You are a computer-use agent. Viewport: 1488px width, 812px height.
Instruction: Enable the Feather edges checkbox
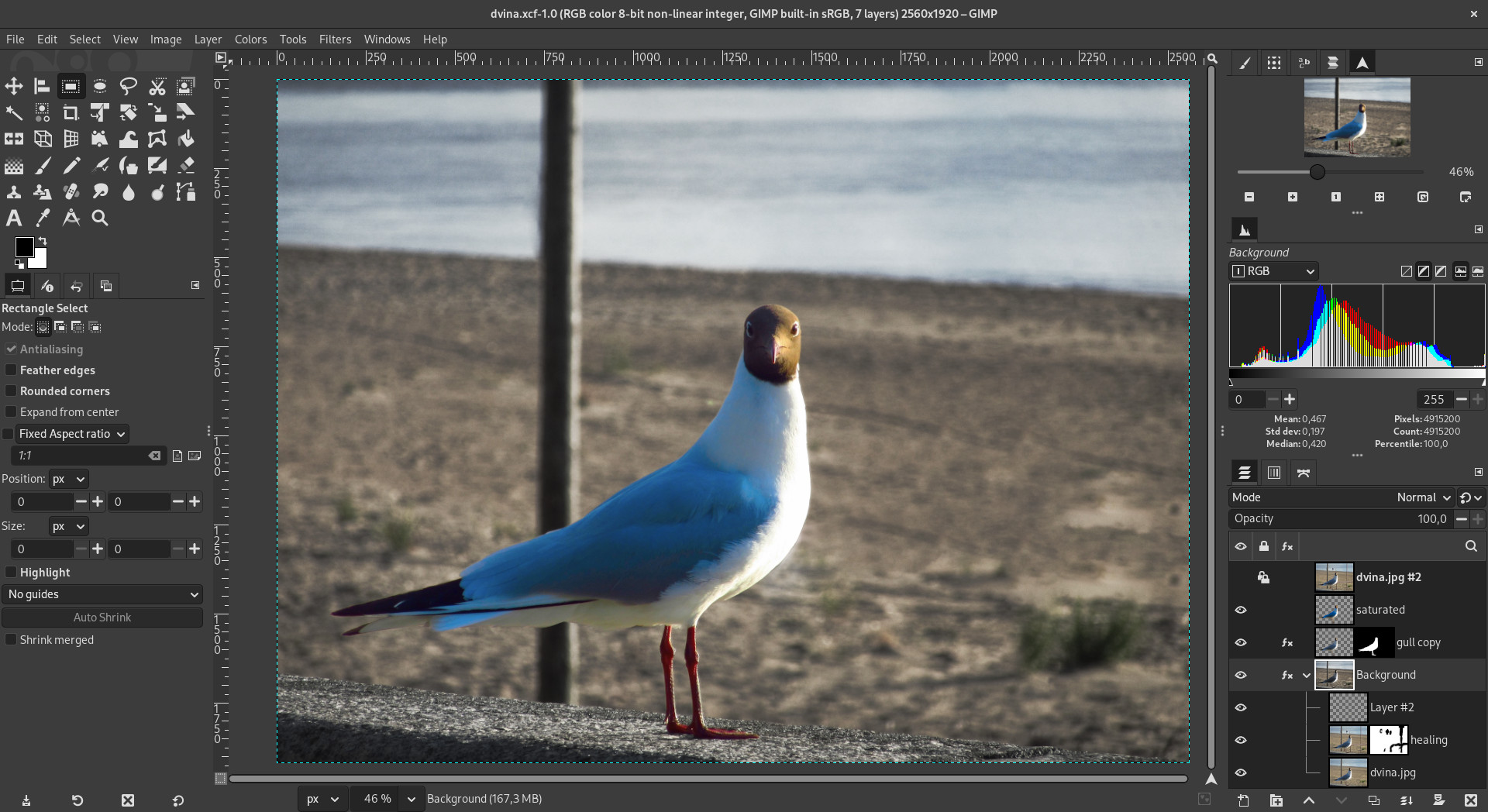click(12, 370)
